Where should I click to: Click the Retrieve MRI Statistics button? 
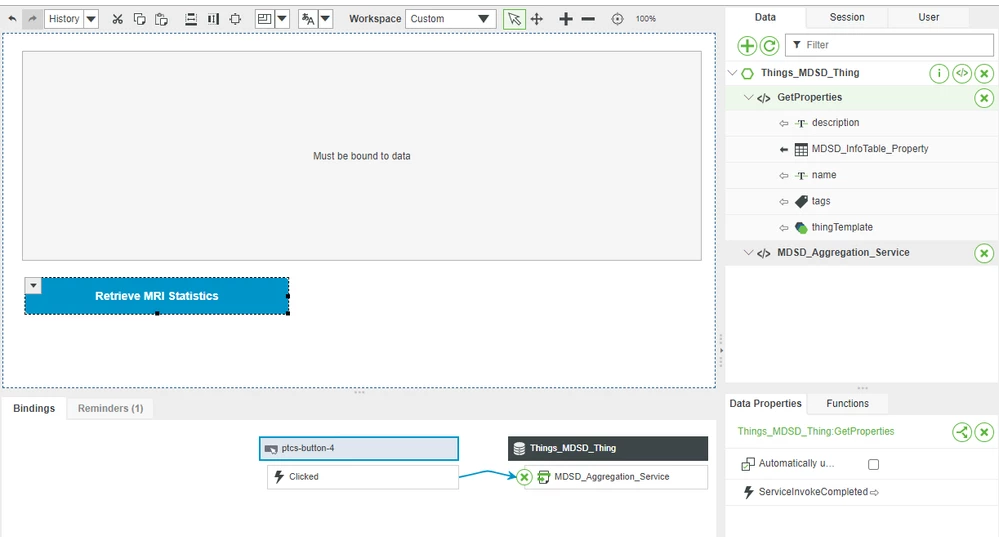coord(157,296)
